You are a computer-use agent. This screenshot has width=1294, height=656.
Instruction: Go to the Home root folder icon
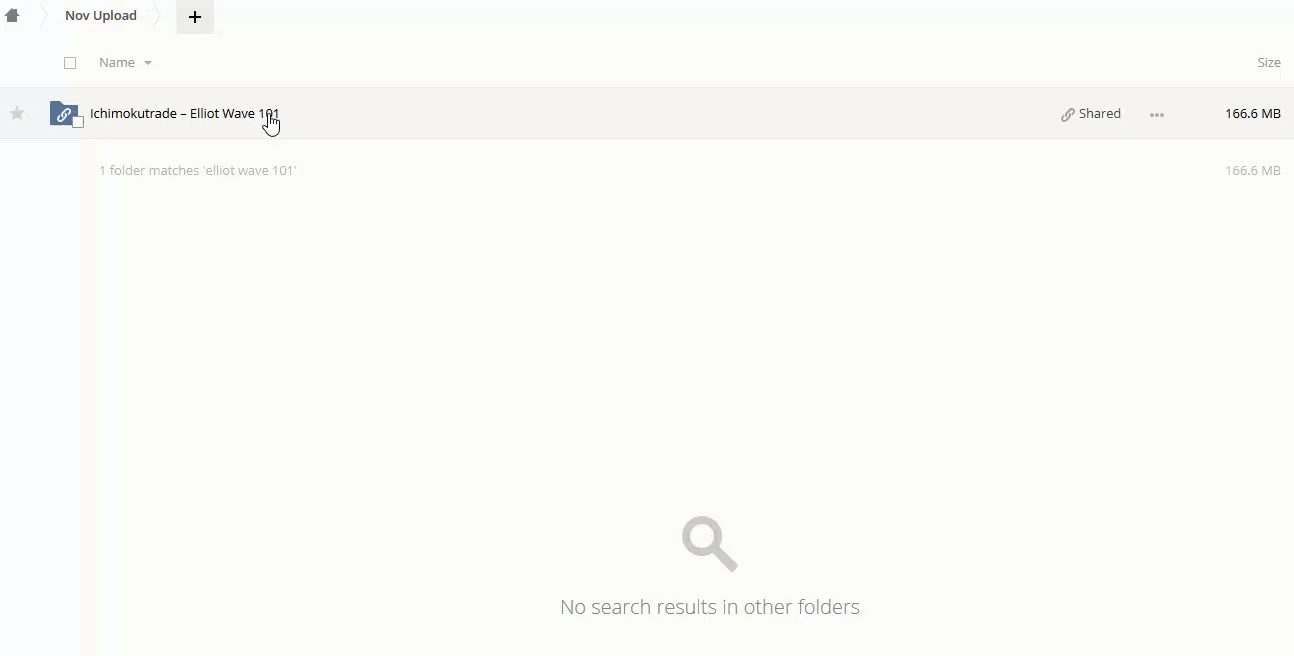point(12,16)
